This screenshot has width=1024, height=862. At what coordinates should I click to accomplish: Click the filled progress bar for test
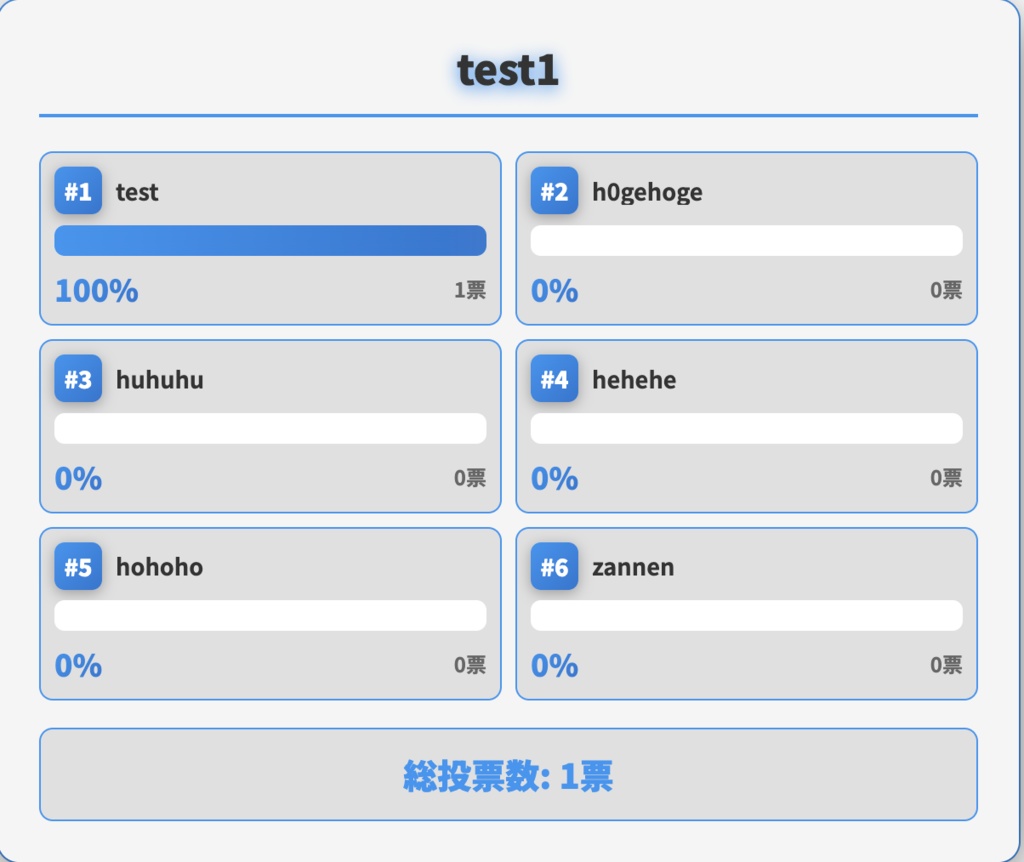point(270,241)
